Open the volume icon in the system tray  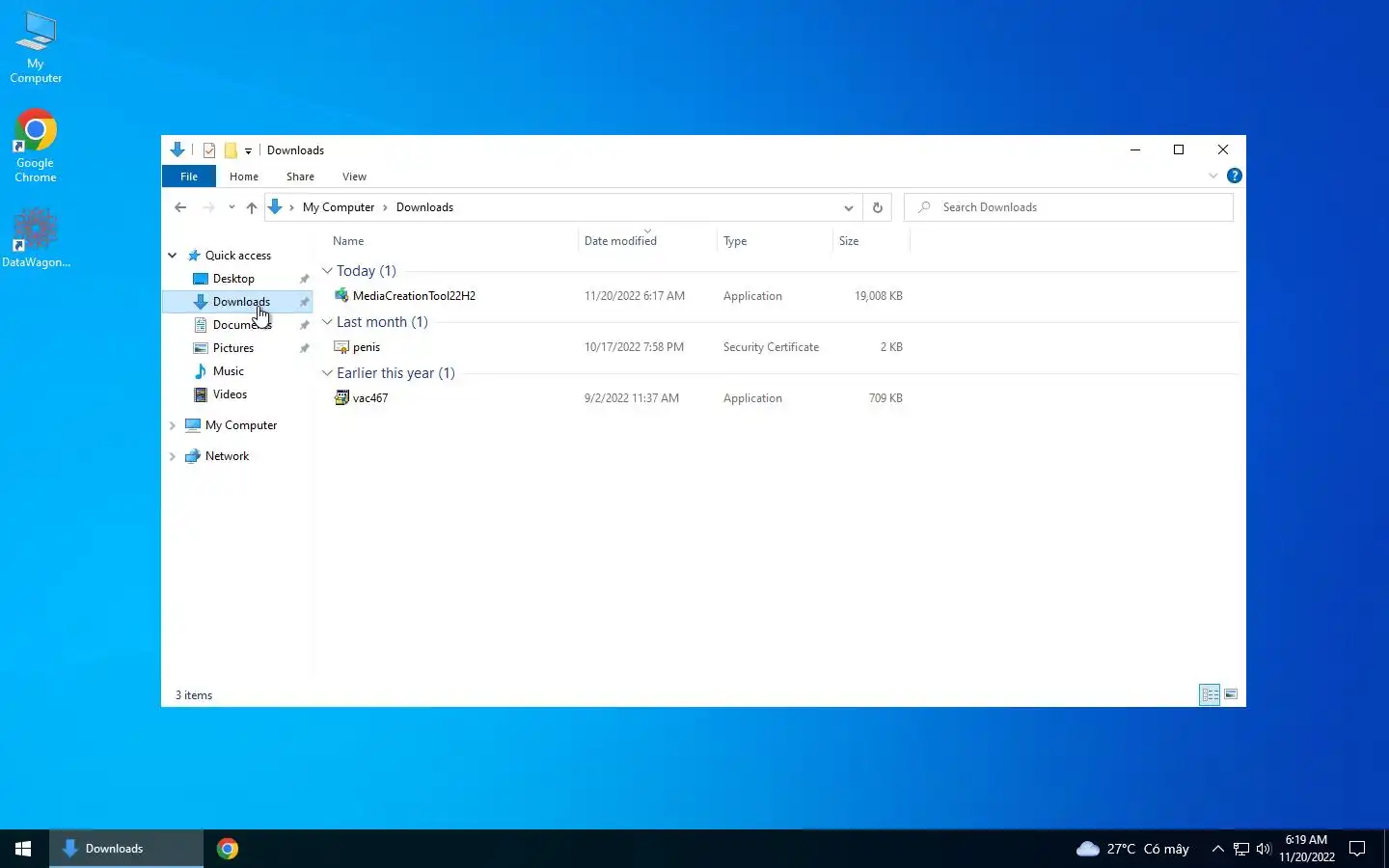1264,849
